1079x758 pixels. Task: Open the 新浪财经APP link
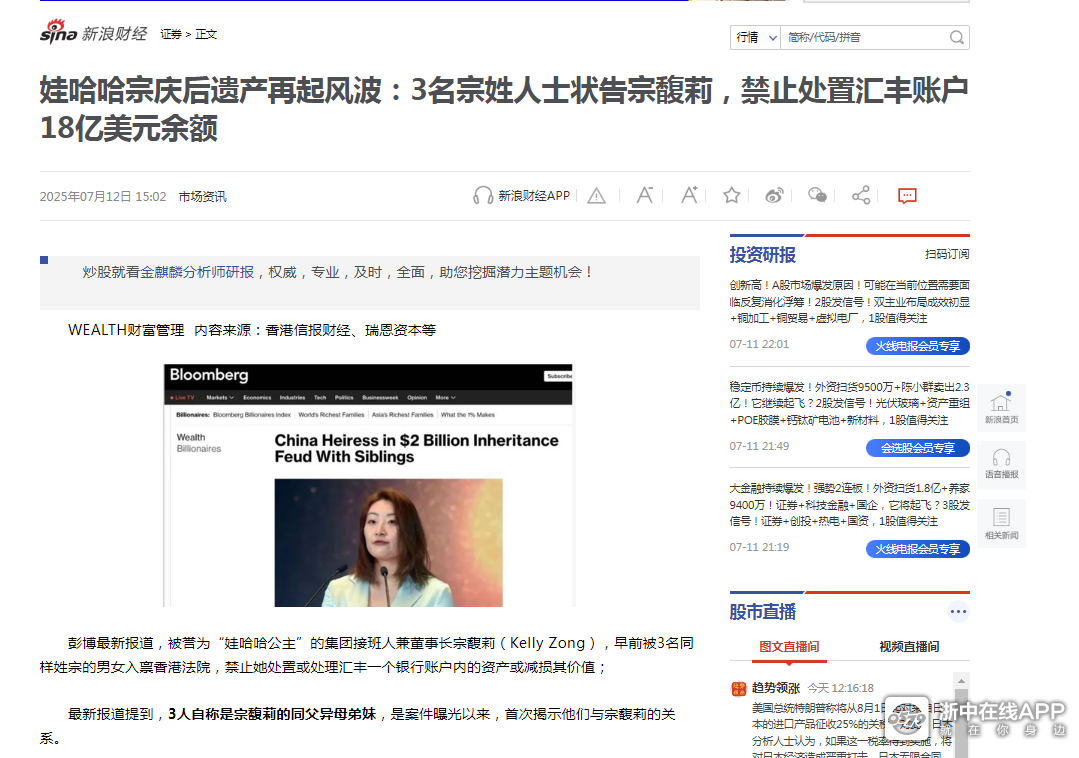(x=534, y=196)
